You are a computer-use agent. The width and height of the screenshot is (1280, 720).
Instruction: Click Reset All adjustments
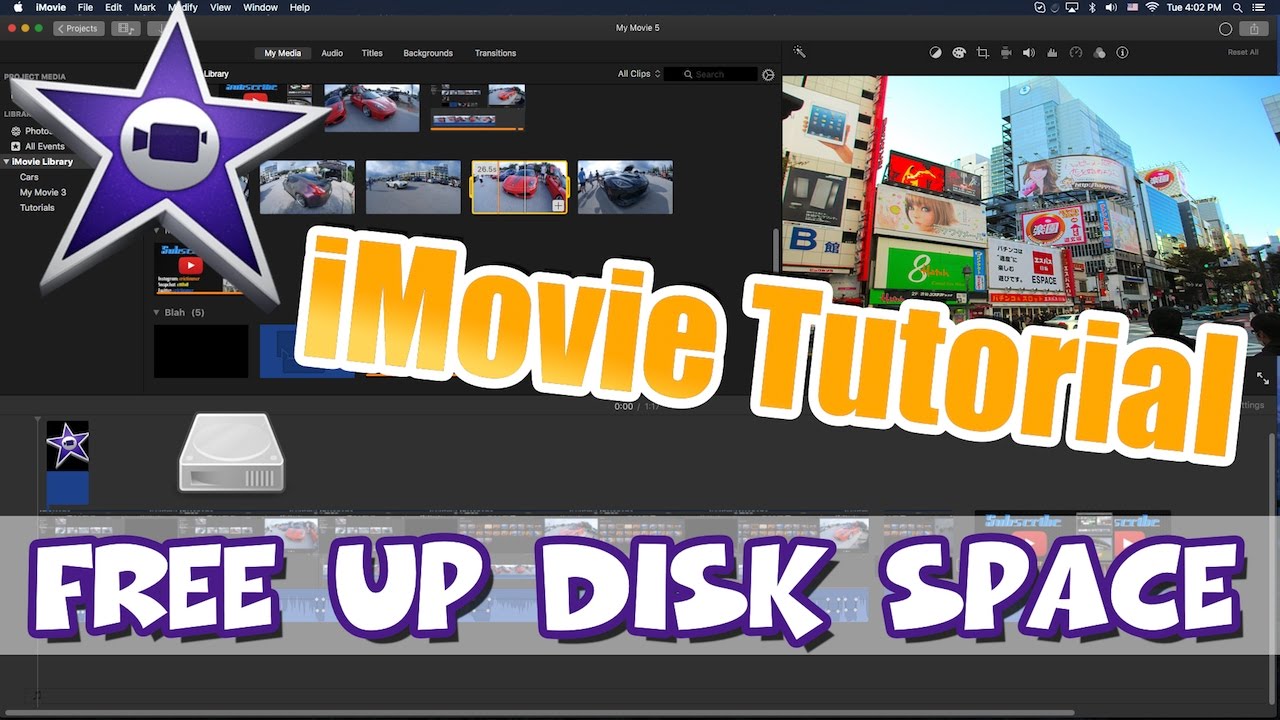(1243, 52)
